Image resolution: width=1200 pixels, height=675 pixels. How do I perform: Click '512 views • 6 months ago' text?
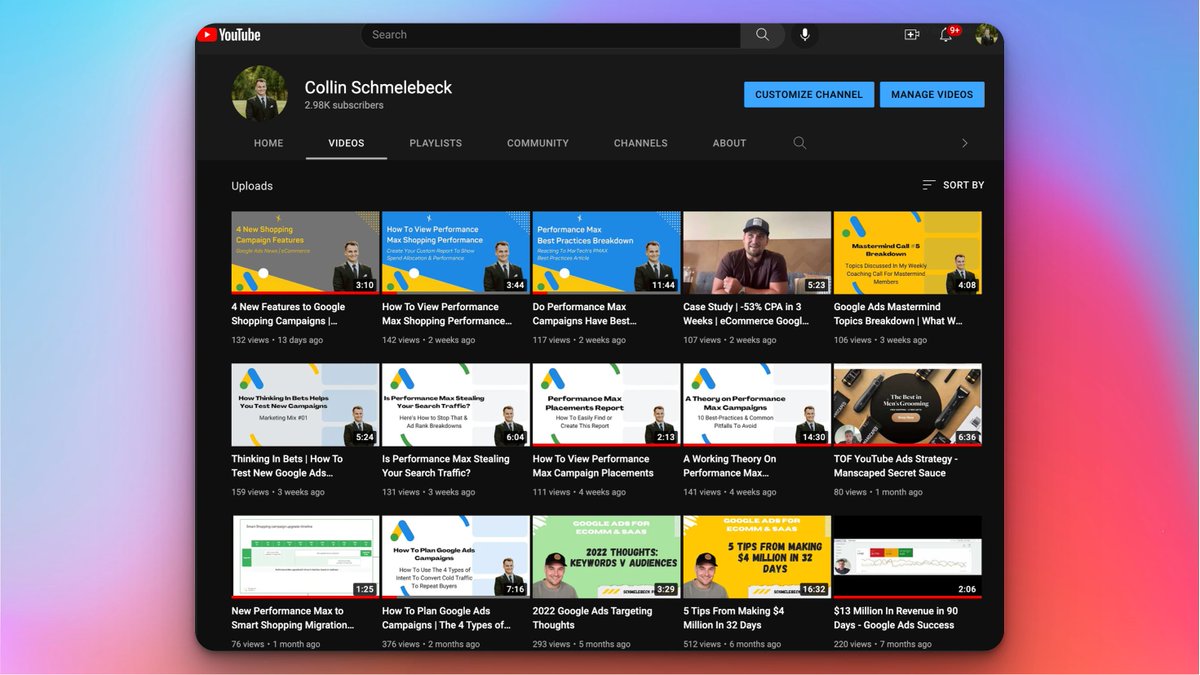(x=732, y=644)
